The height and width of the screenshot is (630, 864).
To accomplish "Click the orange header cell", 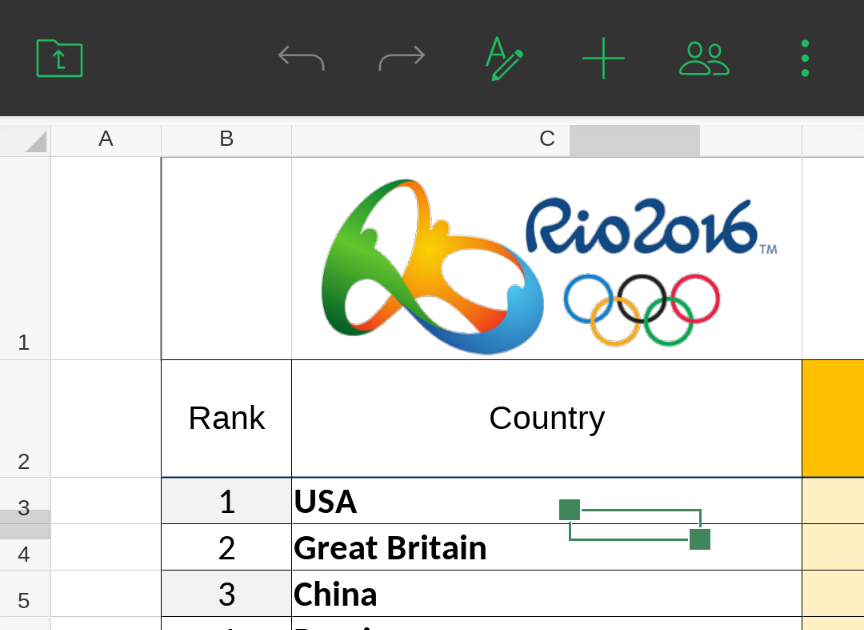I will 833,418.
